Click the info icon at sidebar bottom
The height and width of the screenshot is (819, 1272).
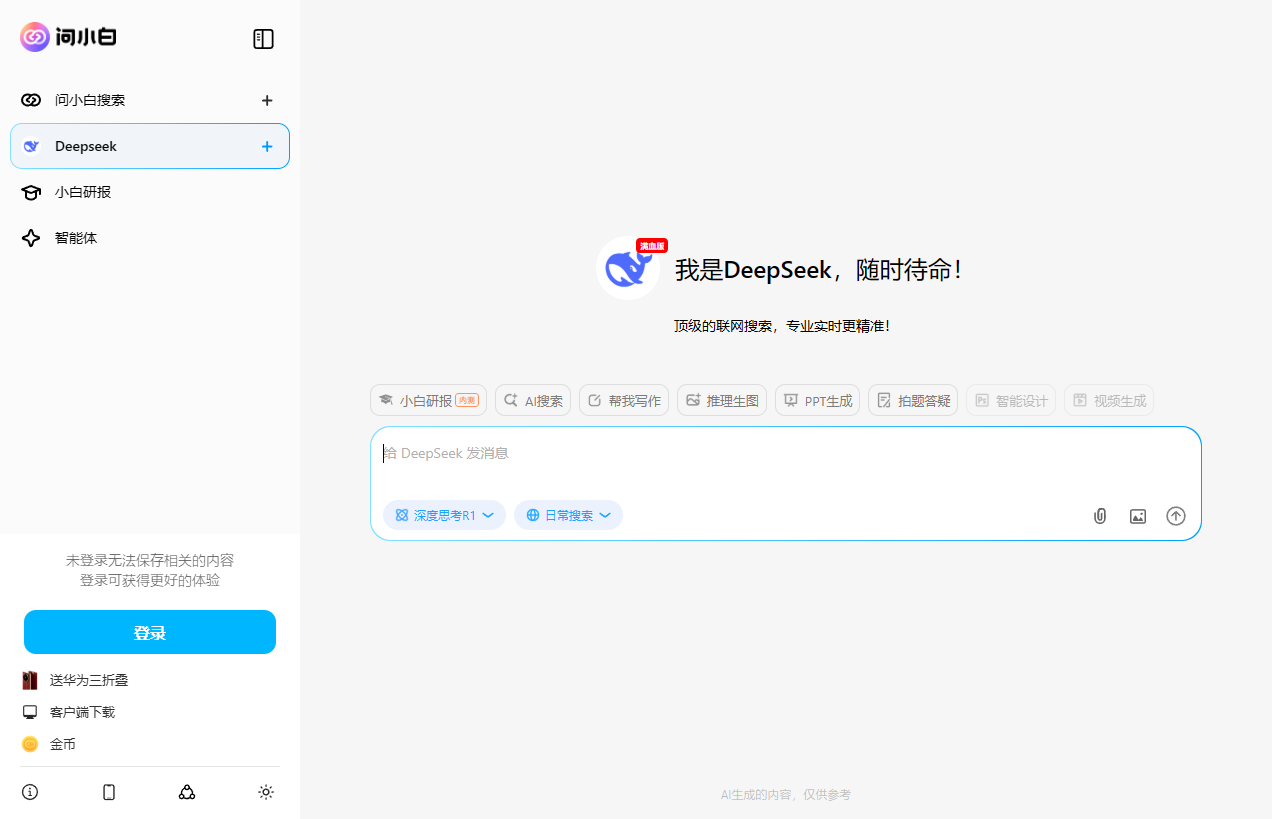point(29,791)
